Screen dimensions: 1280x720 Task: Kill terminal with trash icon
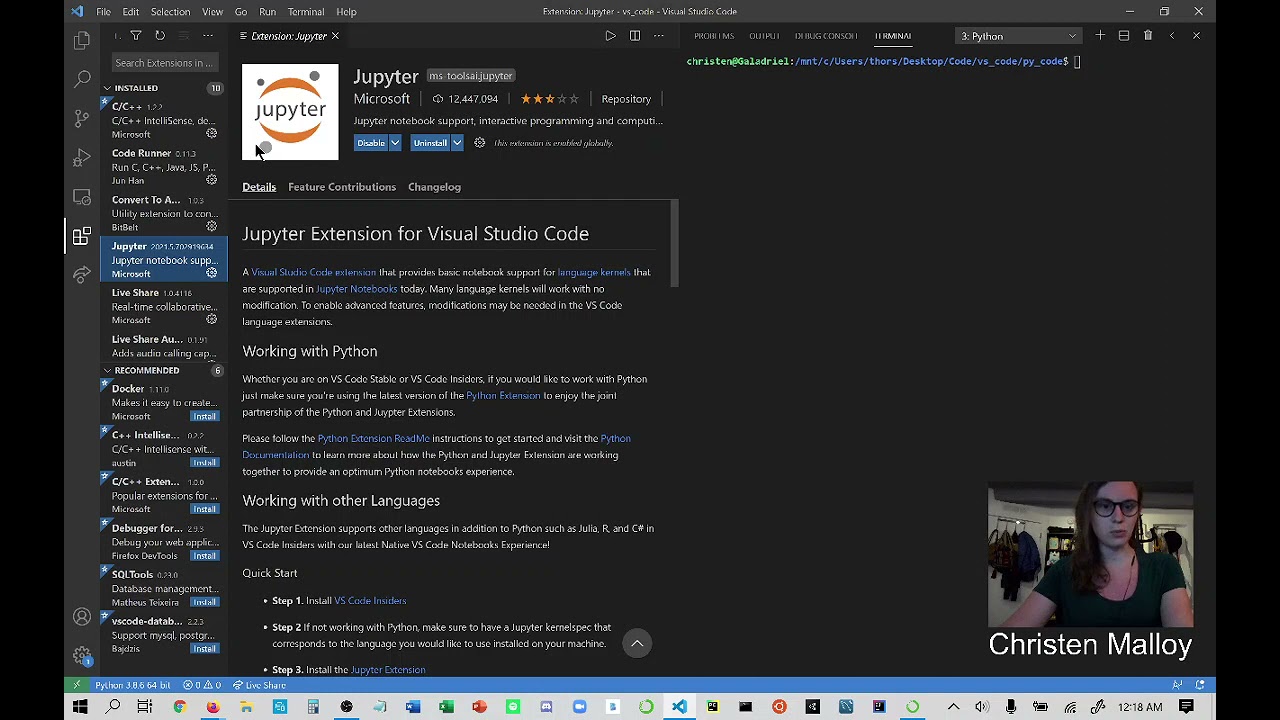pyautogui.click(x=1148, y=36)
